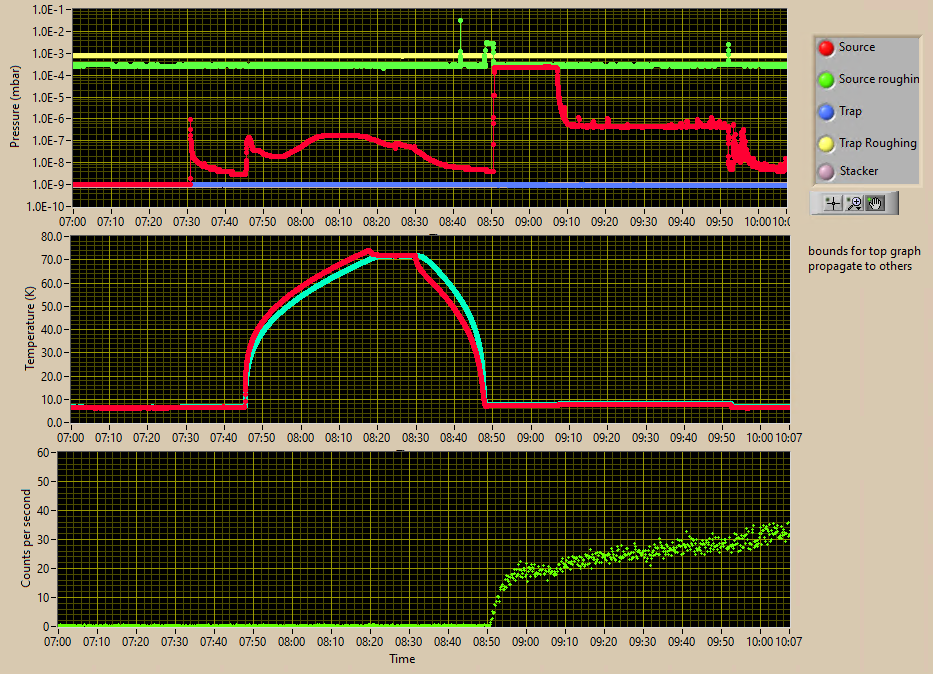Click the '1.0E-9' pressure axis tick
The height and width of the screenshot is (674, 933).
tap(50, 184)
